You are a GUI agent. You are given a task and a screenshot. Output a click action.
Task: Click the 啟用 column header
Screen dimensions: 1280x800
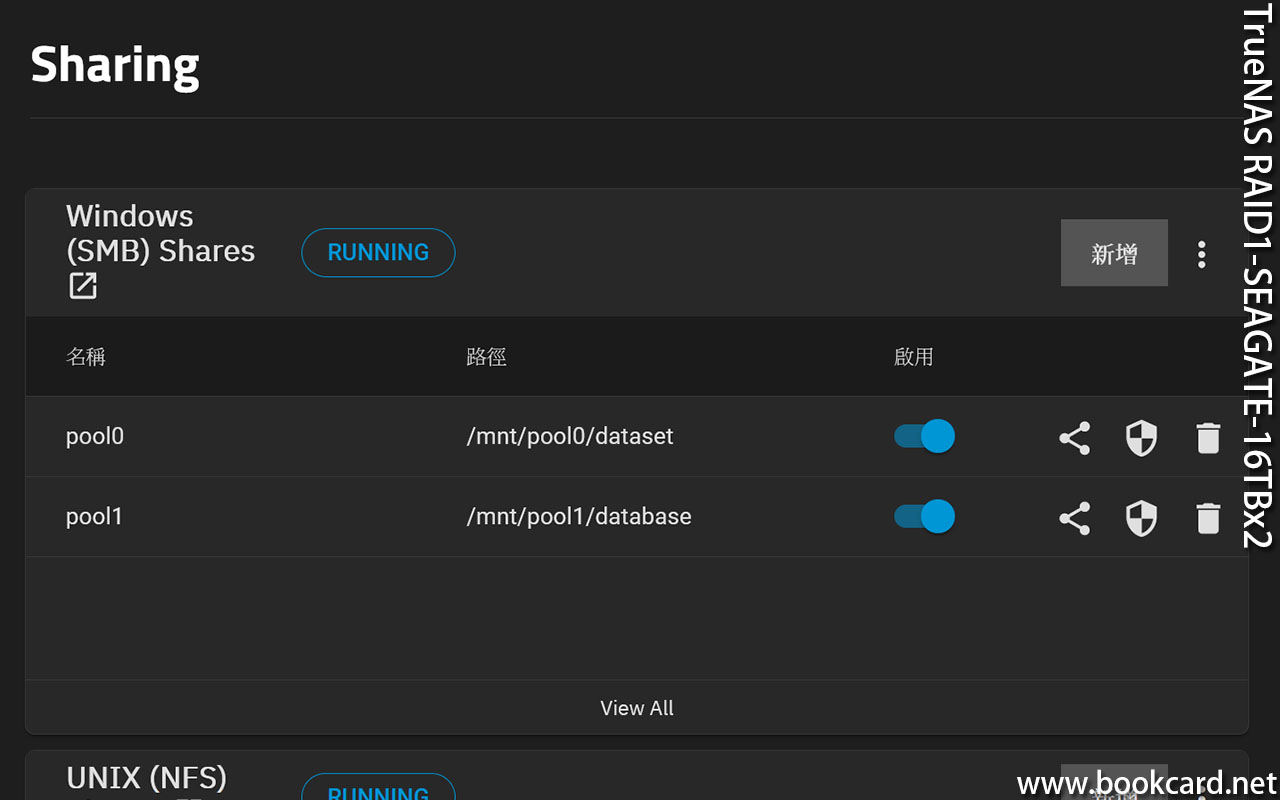913,357
